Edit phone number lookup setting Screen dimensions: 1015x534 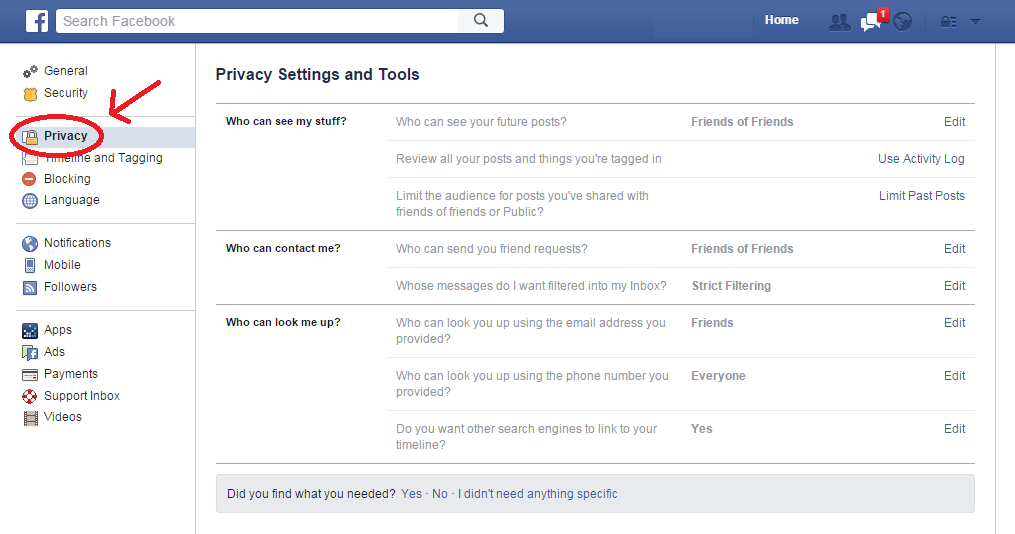point(954,375)
